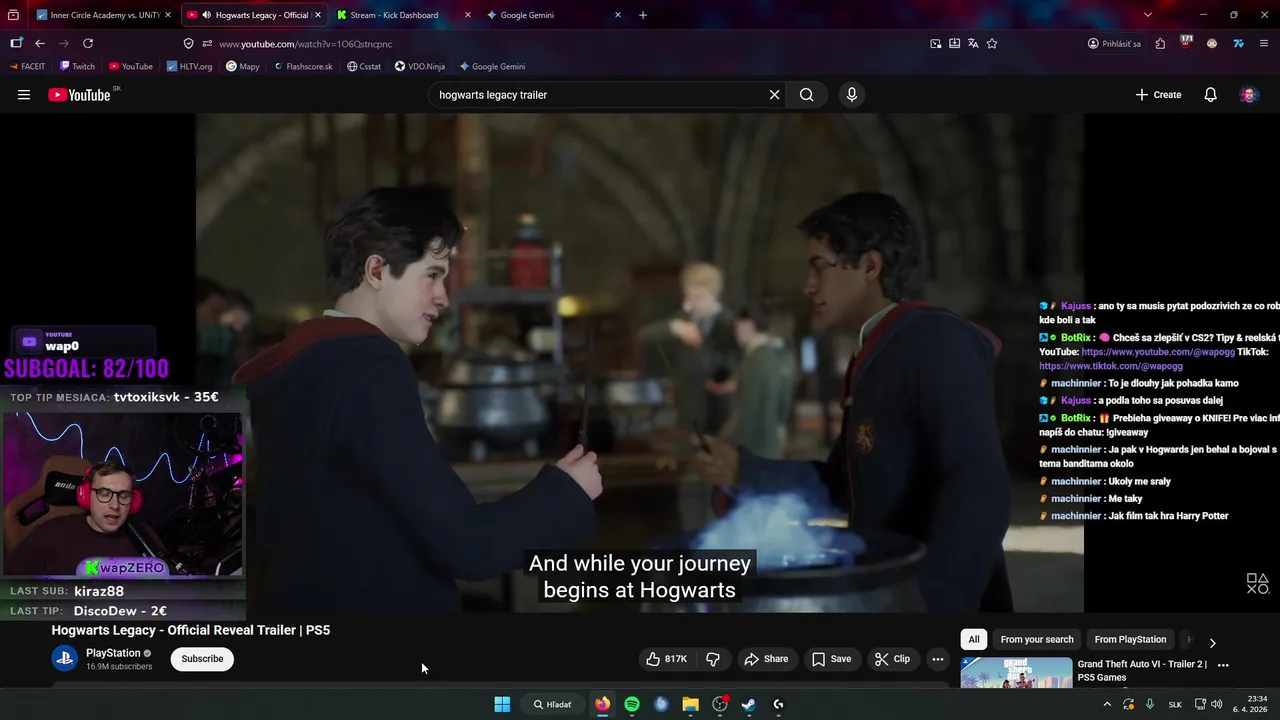
Task: Open Steam from the taskbar
Action: (748, 704)
